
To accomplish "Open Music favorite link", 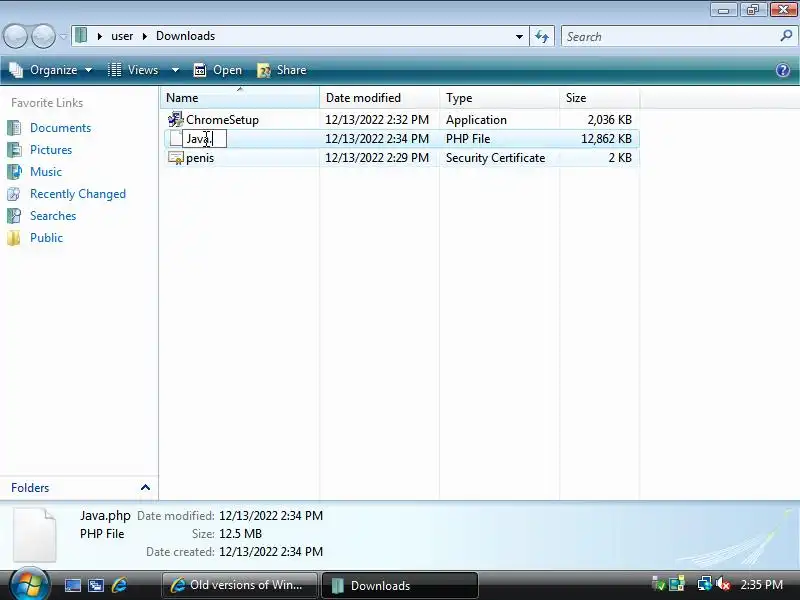I will 46,172.
